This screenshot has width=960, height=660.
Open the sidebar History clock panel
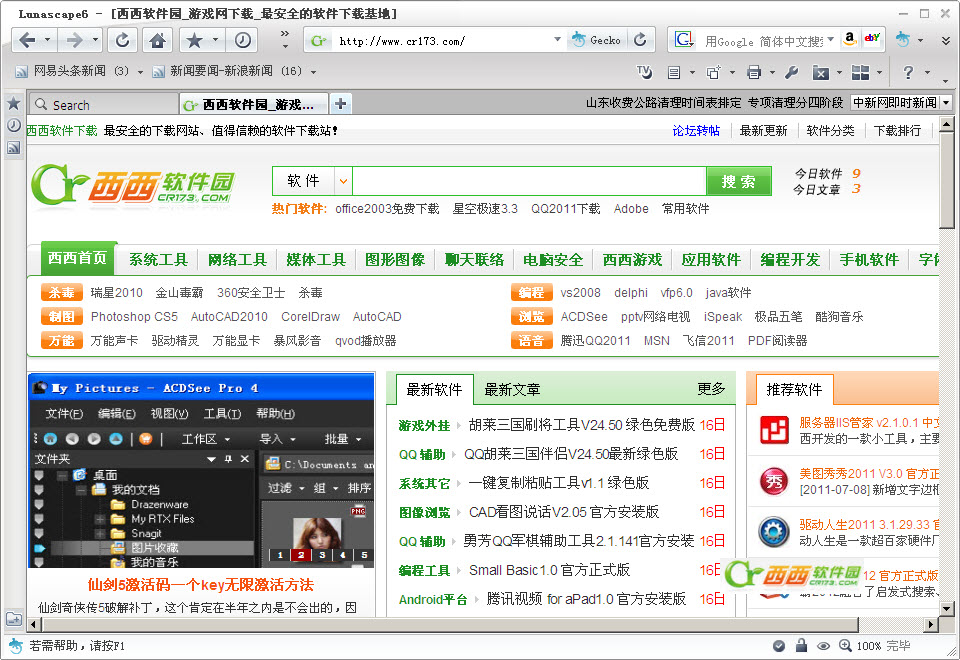point(13,126)
